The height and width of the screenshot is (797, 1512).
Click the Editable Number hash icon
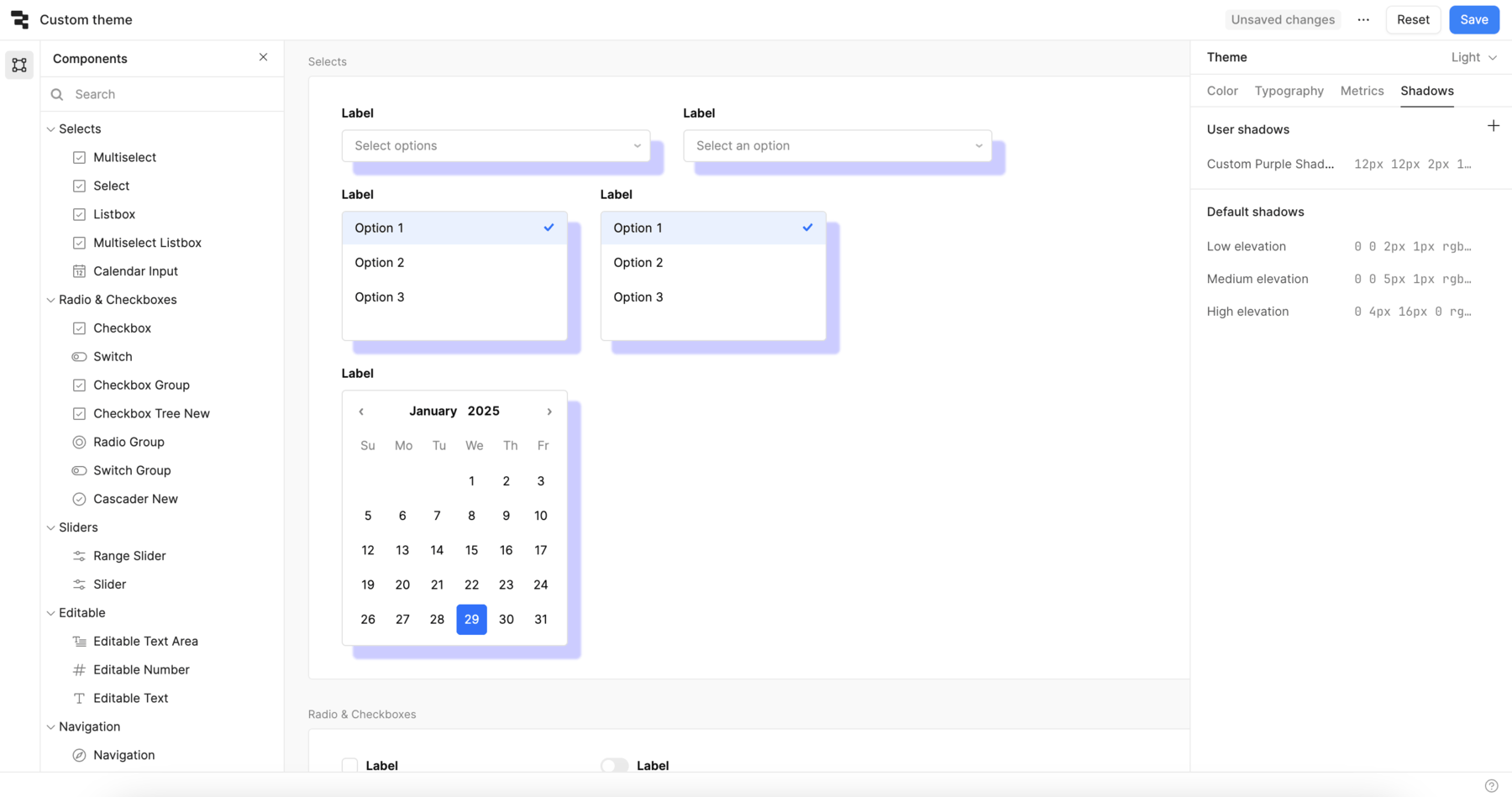point(79,670)
